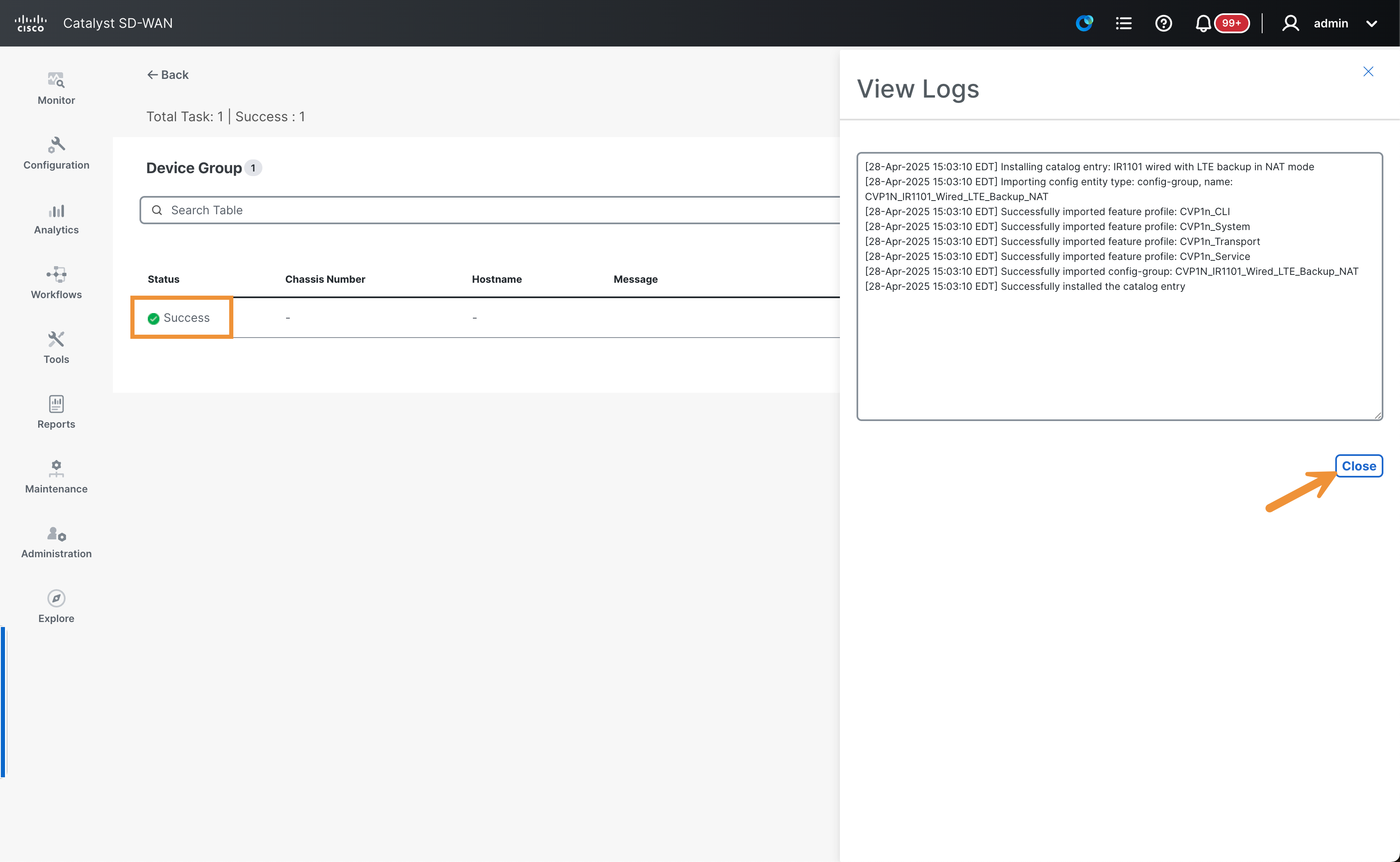Sort by Chassis Number column header
Screen dimensions: 1400x862
coord(325,279)
